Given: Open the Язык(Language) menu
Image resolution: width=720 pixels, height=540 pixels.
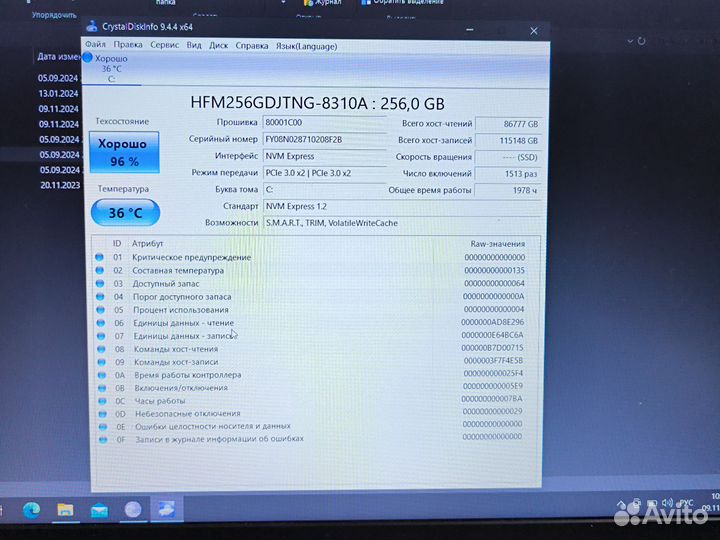Looking at the screenshot, I should (306, 46).
